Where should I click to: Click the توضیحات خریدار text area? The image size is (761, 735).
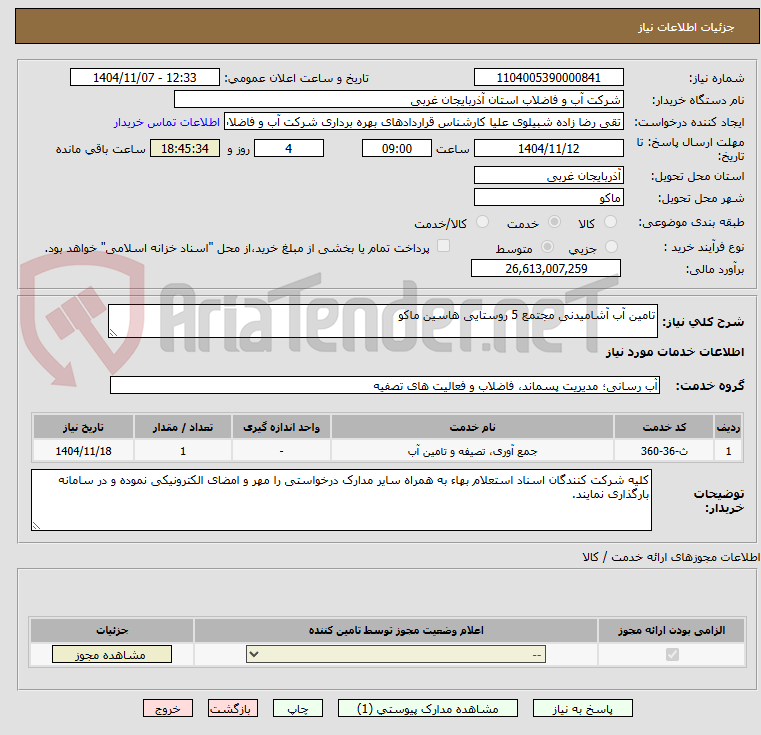(x=341, y=500)
